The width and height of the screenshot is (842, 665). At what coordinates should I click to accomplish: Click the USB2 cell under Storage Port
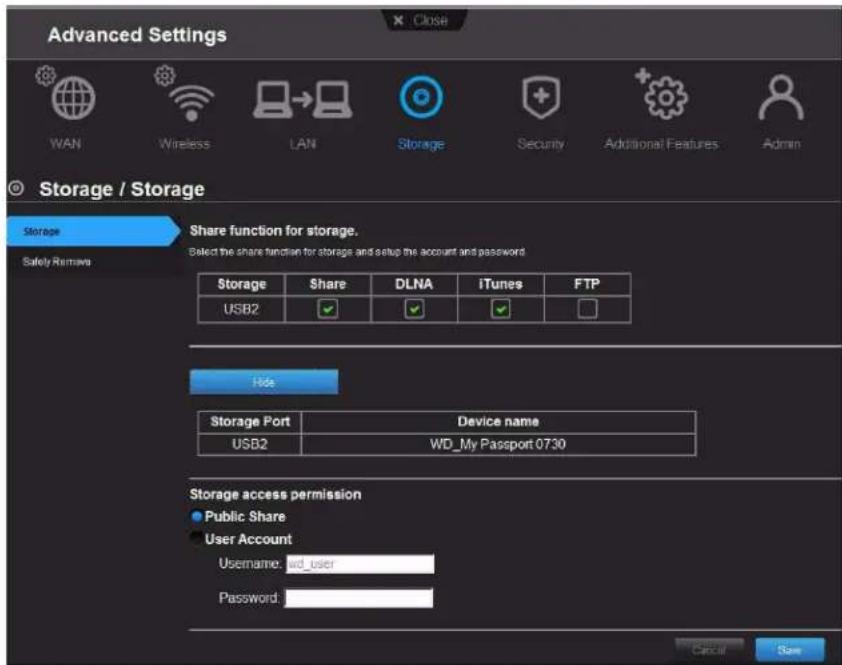click(250, 444)
